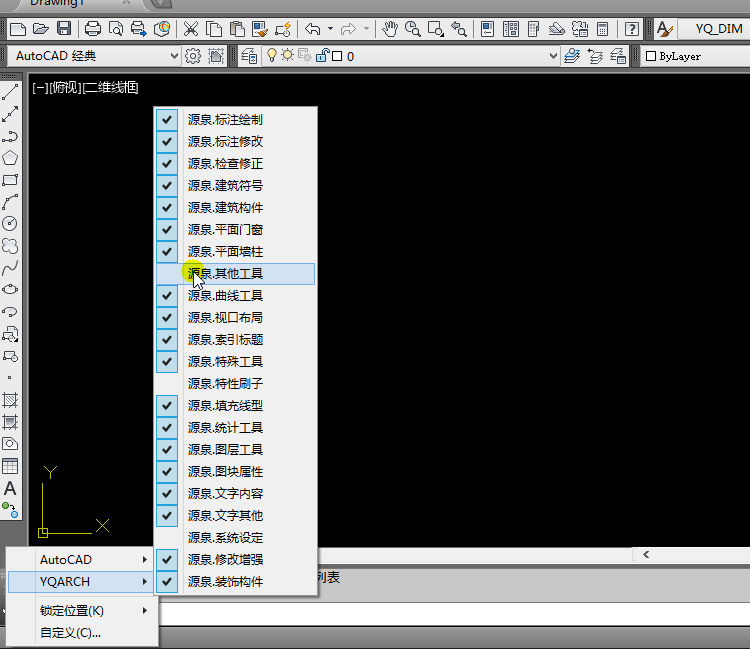Click the Plot printer icon

93,29
